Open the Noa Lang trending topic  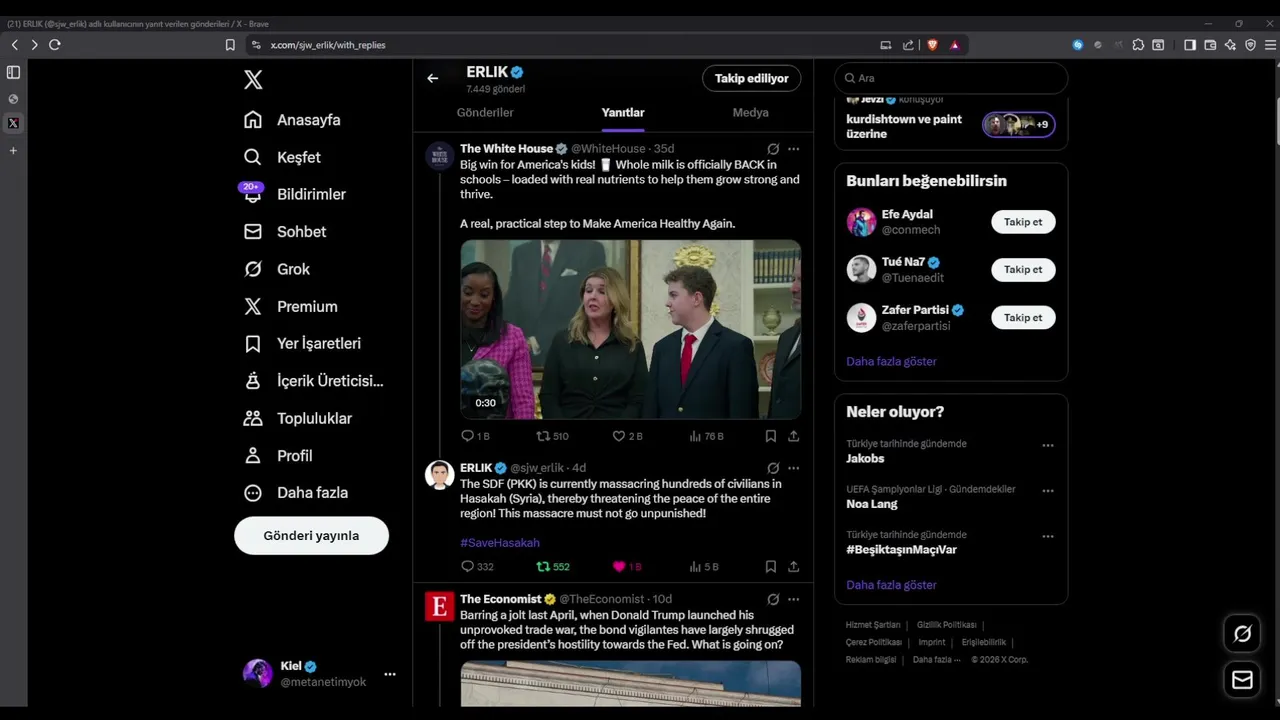pyautogui.click(x=872, y=504)
